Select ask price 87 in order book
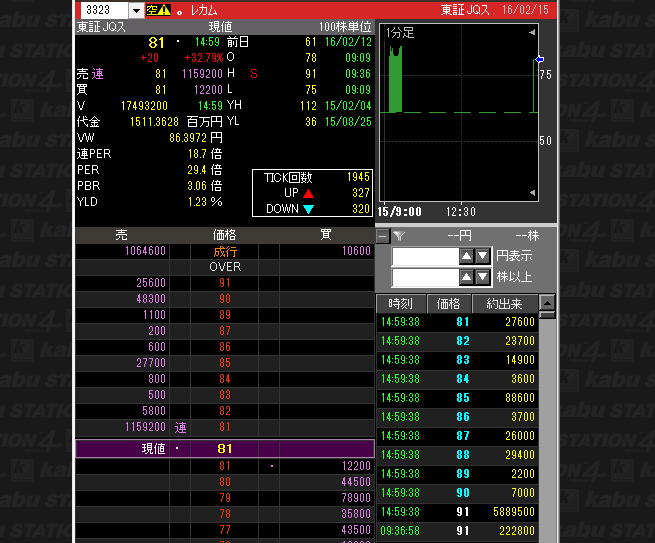 (x=225, y=331)
